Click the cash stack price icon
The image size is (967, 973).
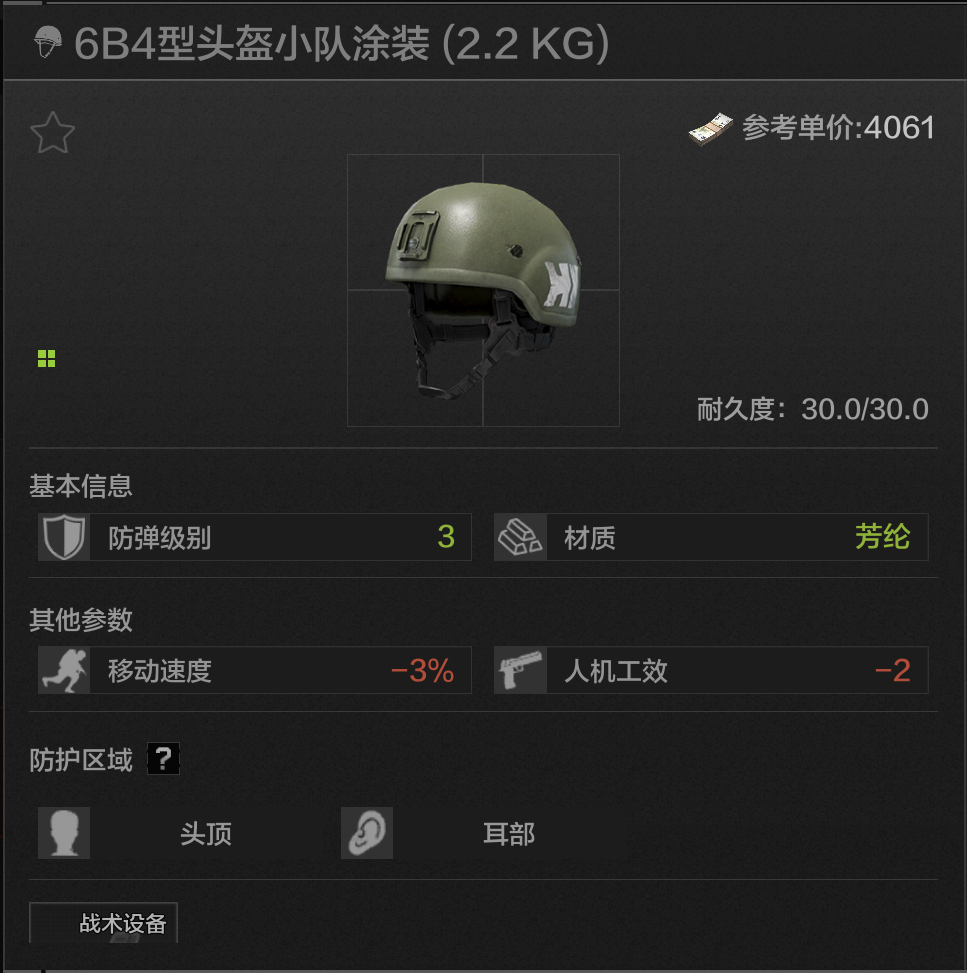pos(711,129)
